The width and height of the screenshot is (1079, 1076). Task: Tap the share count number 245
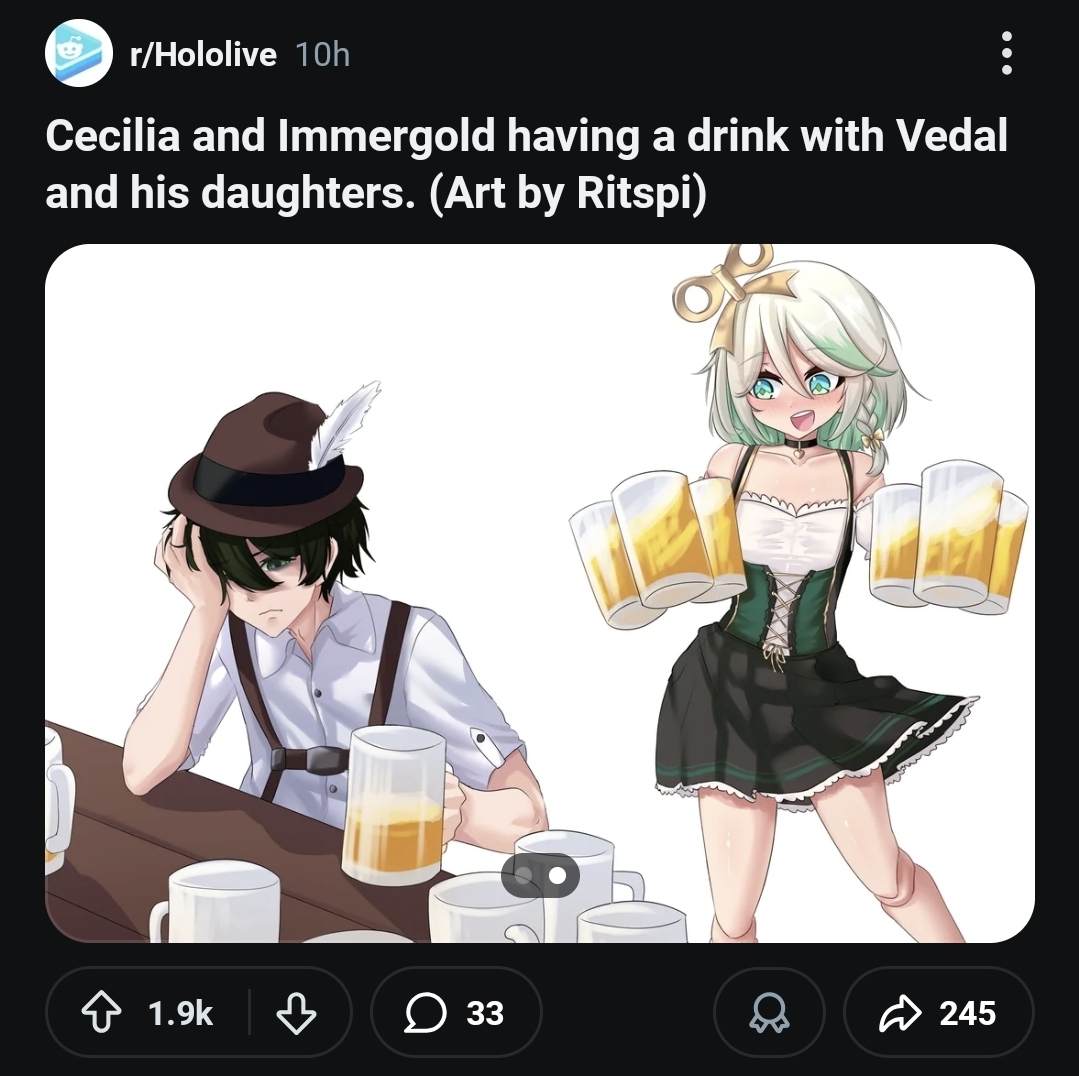pos(968,1013)
